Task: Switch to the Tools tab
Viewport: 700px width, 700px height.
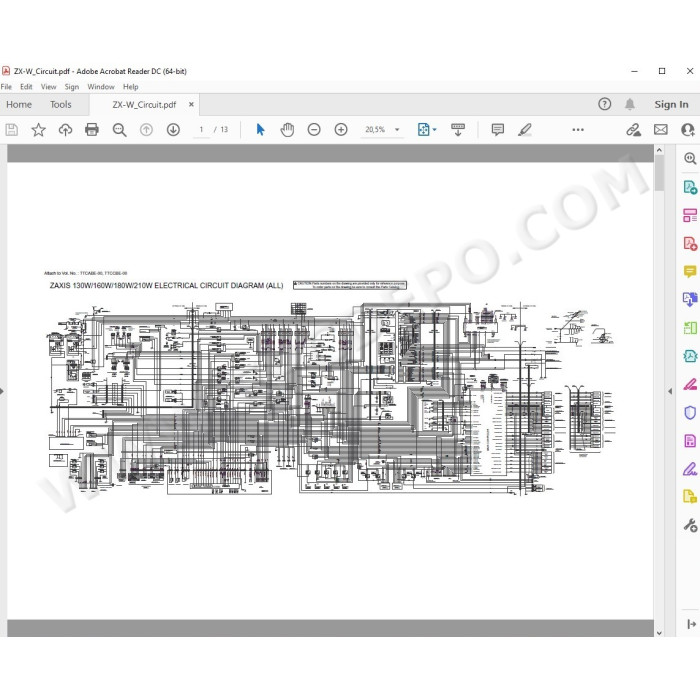Action: 61,104
